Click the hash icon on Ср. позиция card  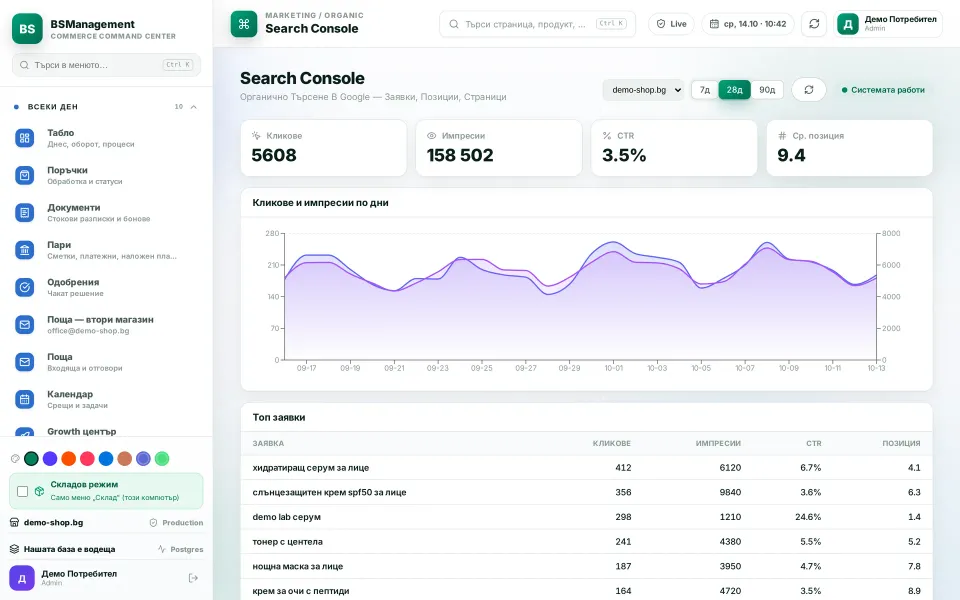click(x=782, y=136)
